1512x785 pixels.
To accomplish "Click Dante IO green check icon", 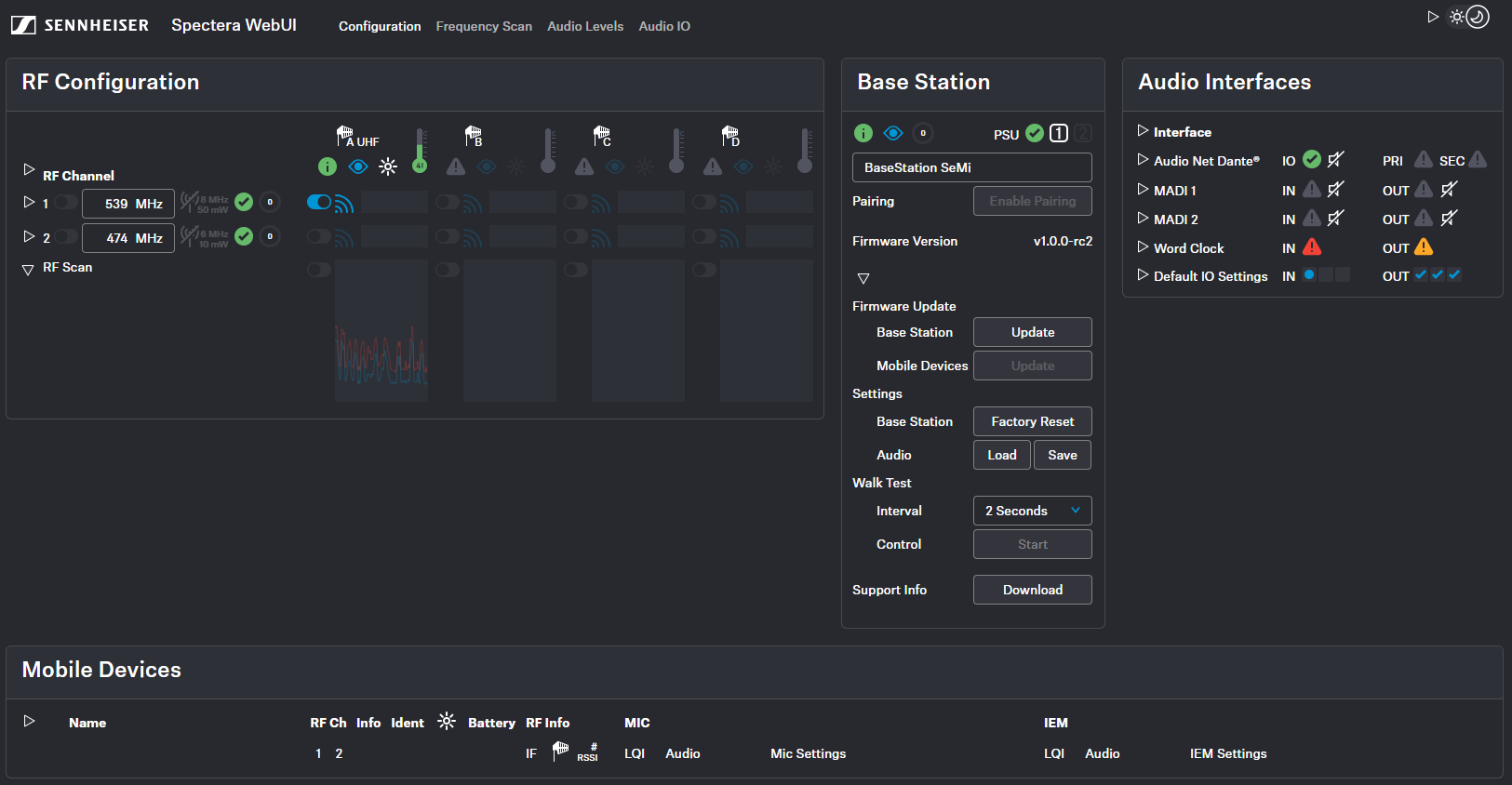I will click(x=1312, y=159).
